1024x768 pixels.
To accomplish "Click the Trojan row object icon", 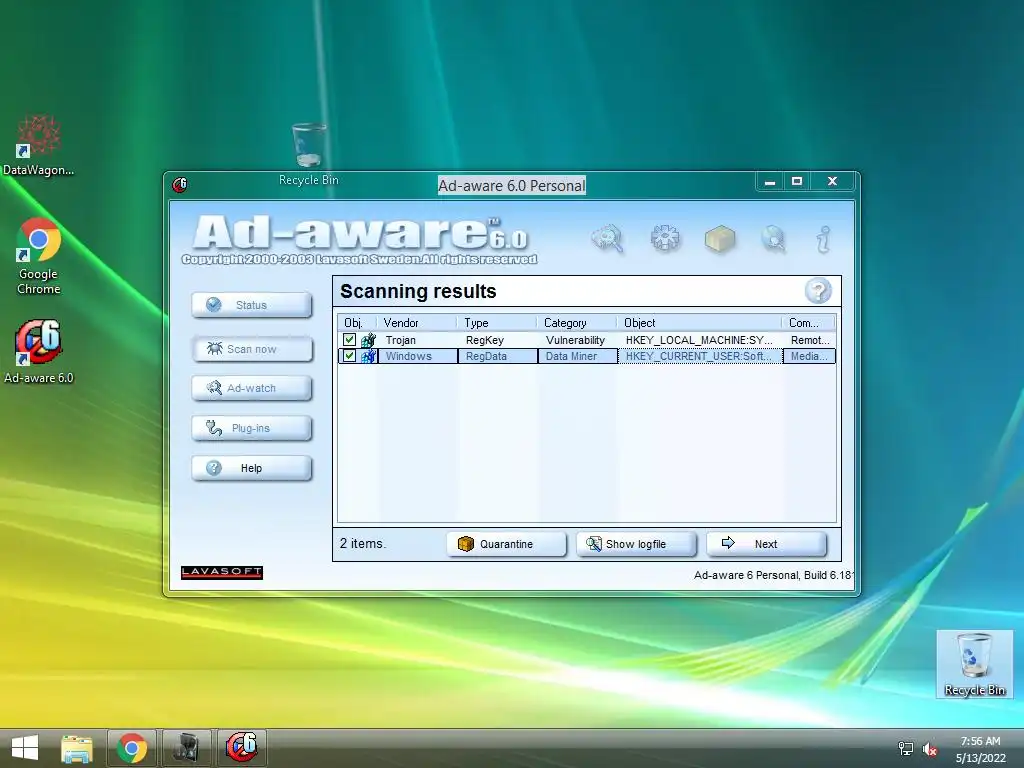I will (368, 340).
